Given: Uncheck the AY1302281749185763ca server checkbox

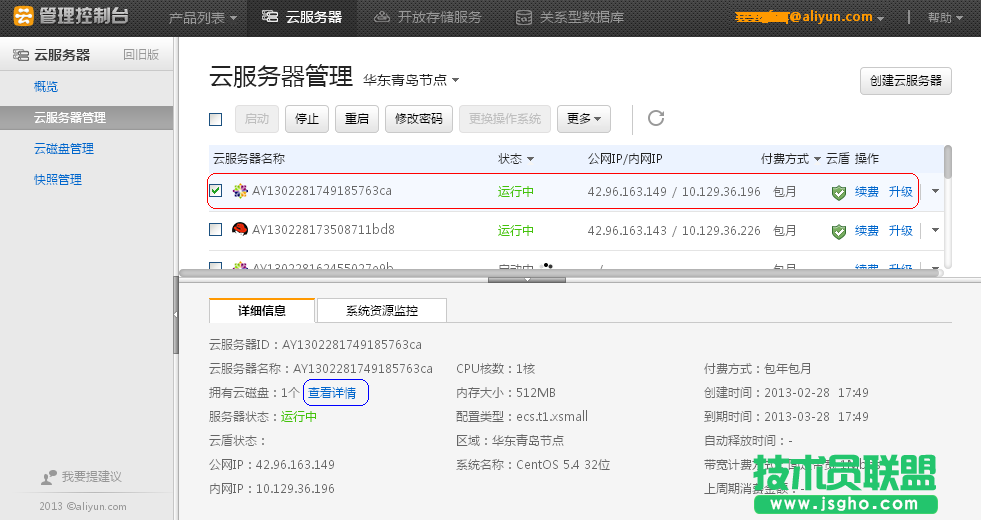Looking at the screenshot, I should click(x=216, y=190).
